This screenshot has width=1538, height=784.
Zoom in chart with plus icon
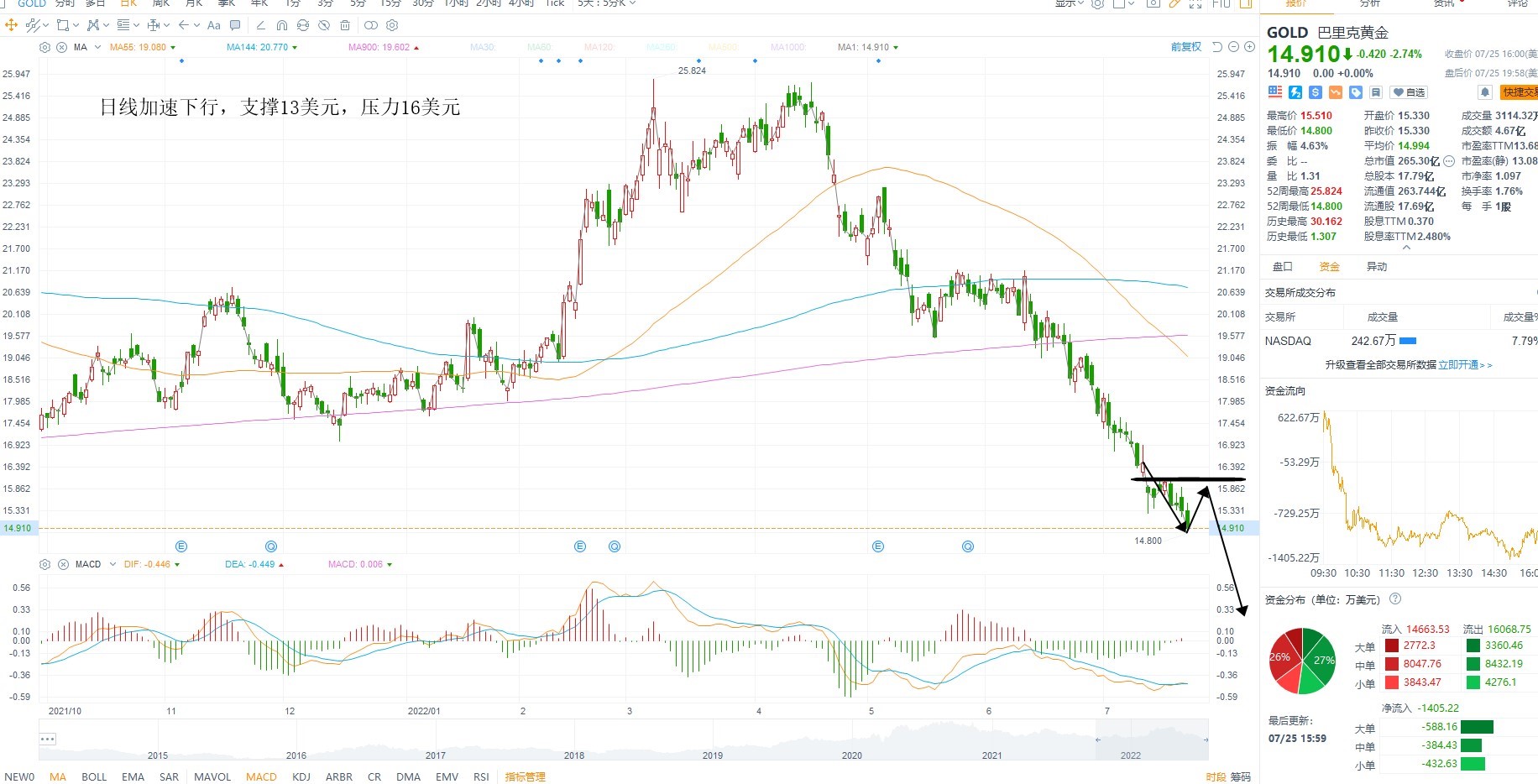tap(1249, 47)
